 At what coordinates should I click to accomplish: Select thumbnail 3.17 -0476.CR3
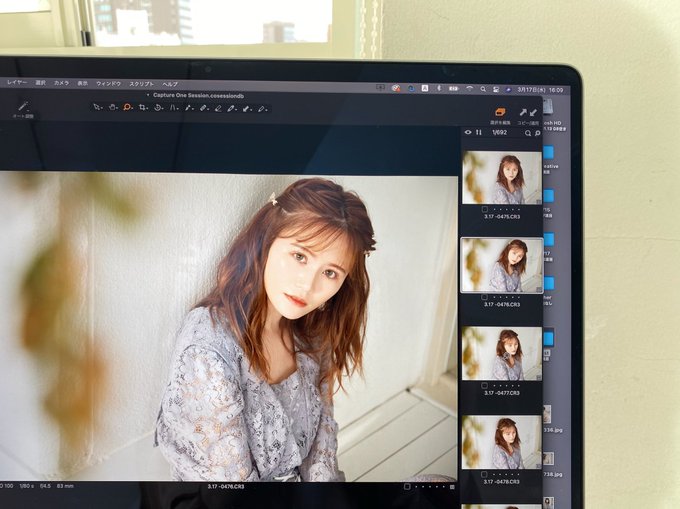(502, 265)
